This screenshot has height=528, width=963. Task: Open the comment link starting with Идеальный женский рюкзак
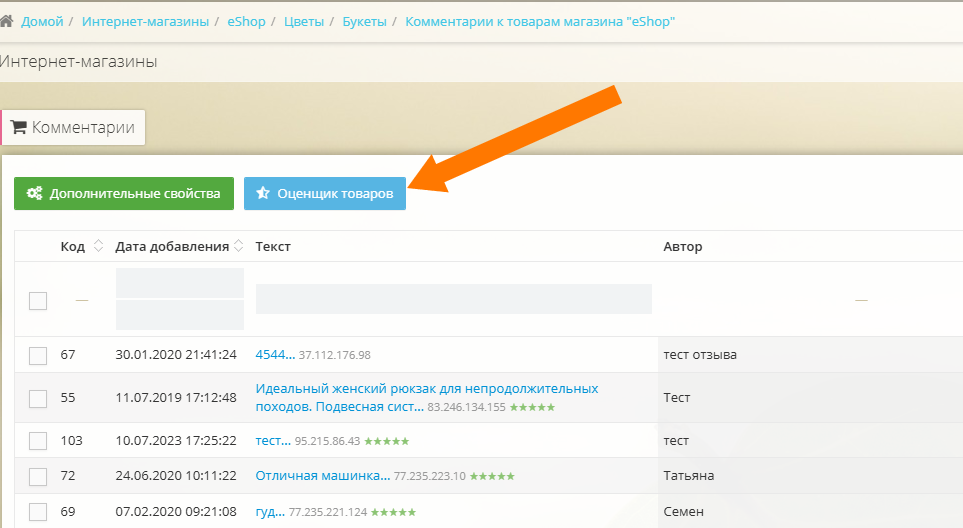click(x=427, y=388)
